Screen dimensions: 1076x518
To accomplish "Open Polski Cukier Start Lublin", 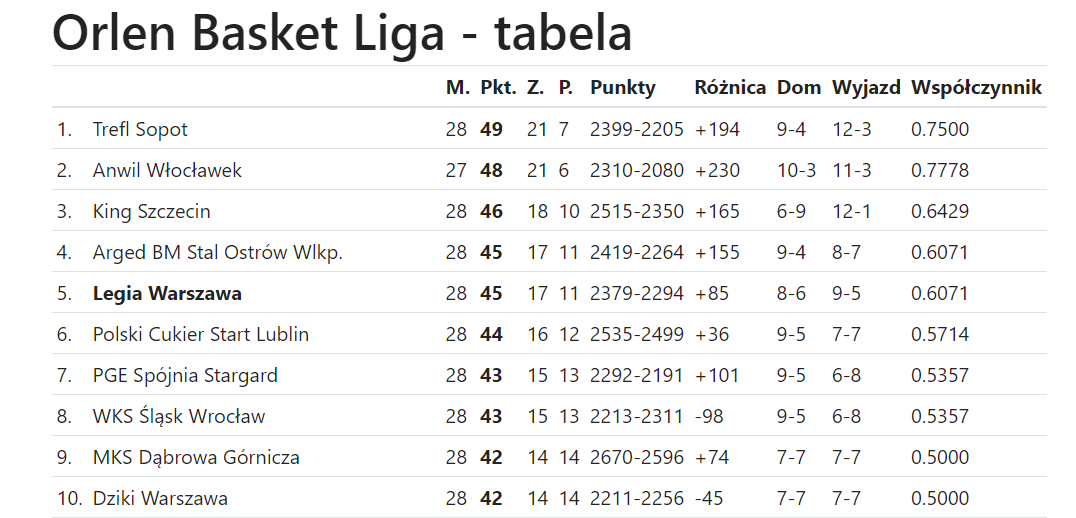I will (x=200, y=334).
